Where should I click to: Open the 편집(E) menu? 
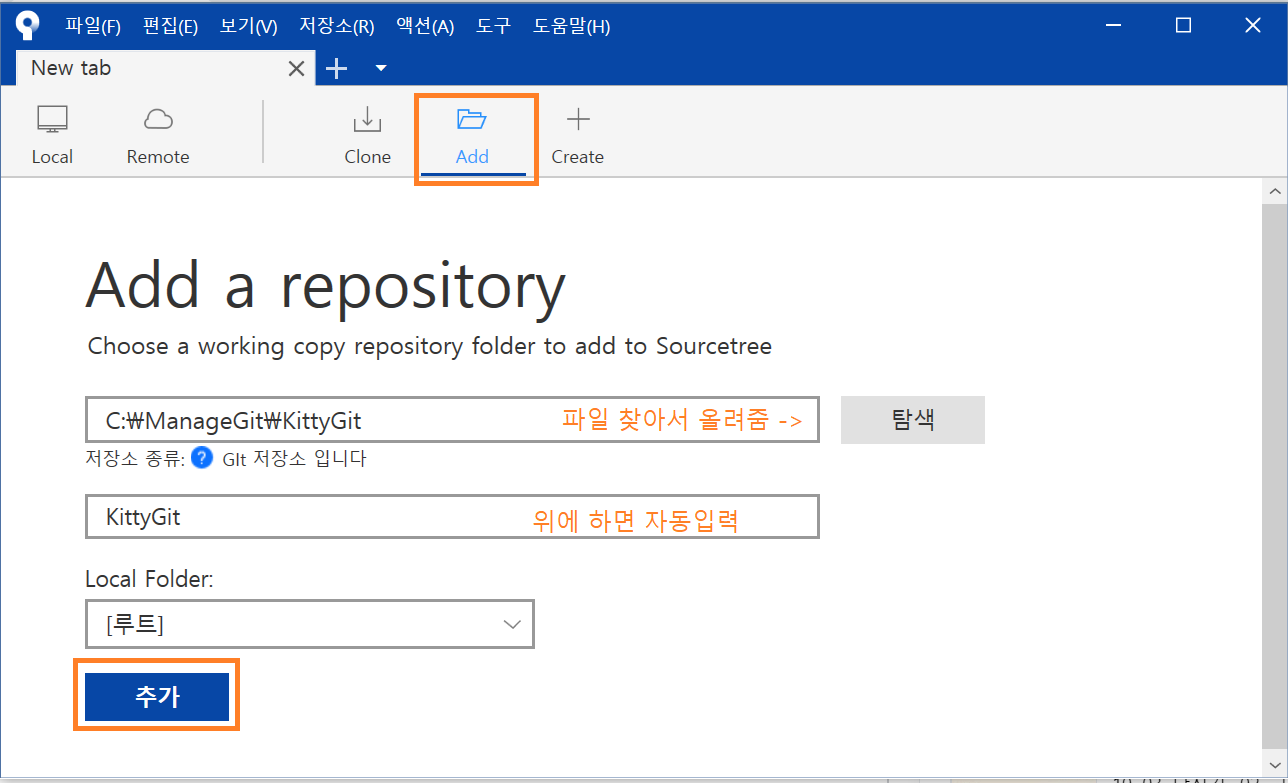click(x=170, y=26)
